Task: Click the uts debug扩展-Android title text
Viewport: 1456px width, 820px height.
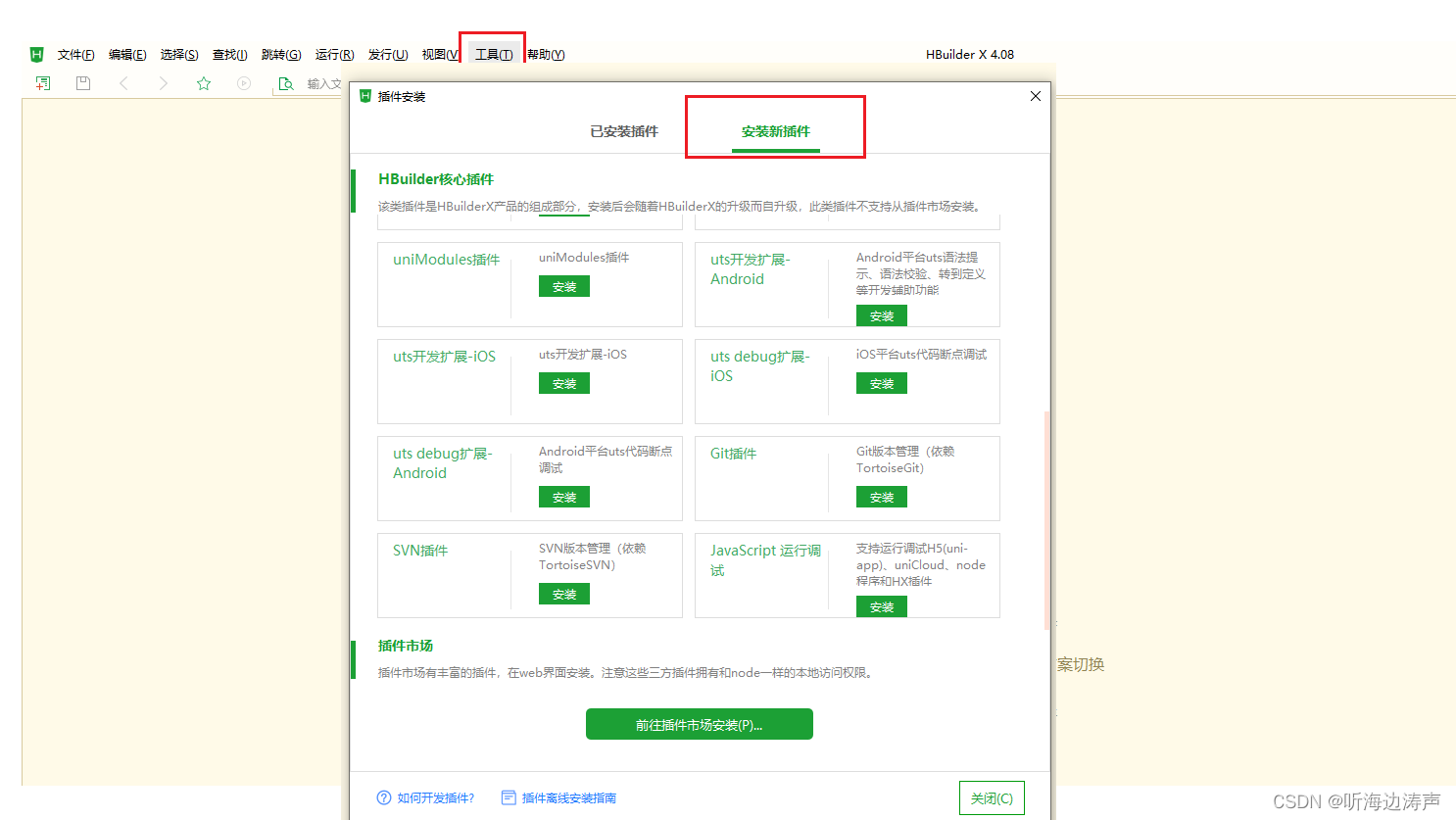Action: pos(443,463)
